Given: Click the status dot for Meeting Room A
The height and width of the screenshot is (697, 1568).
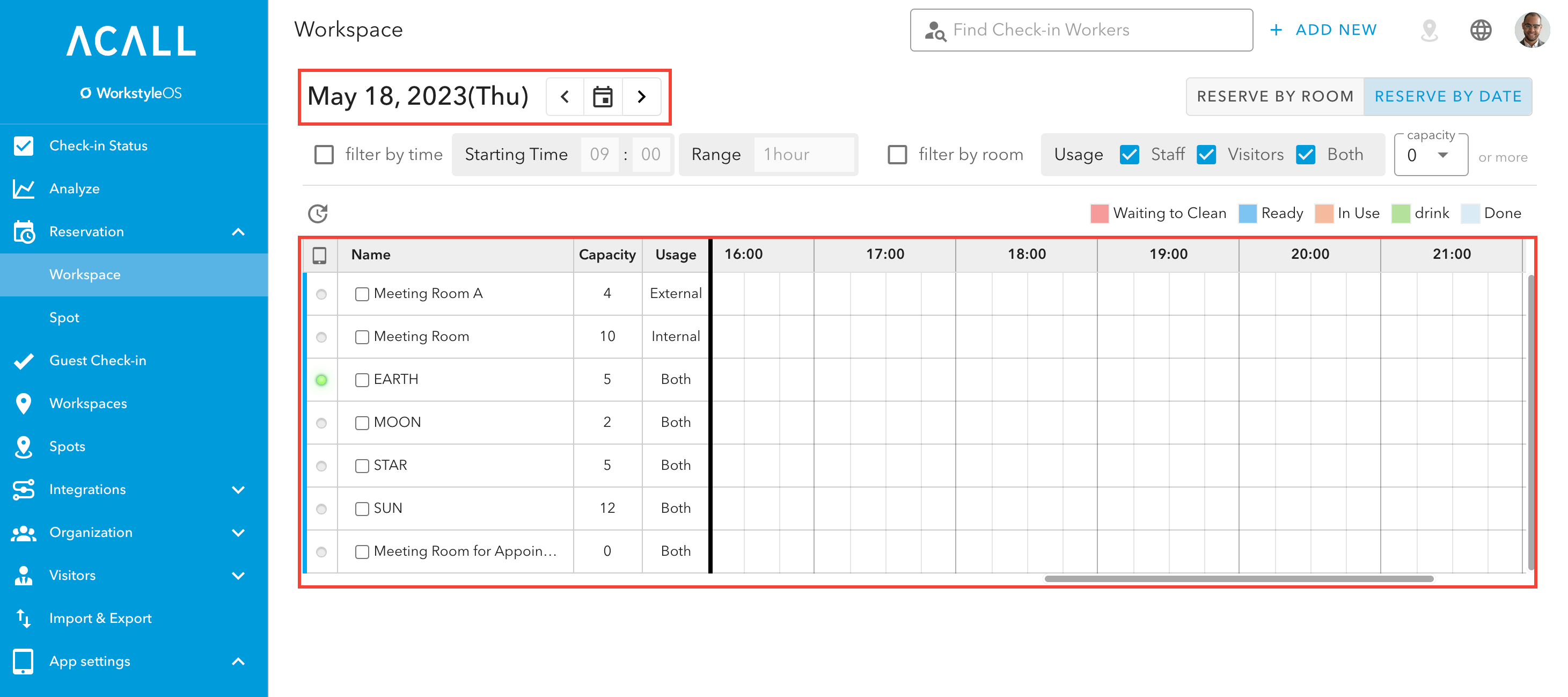Looking at the screenshot, I should click(x=321, y=294).
